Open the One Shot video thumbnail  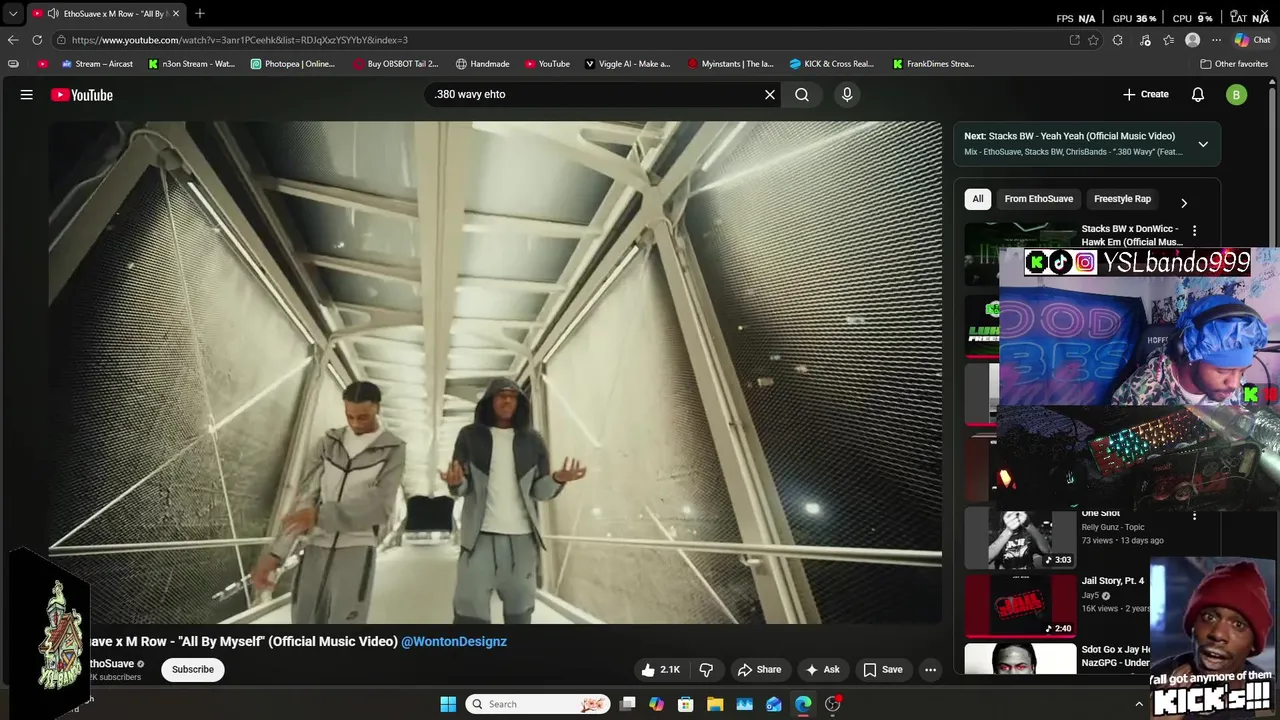tap(1020, 538)
